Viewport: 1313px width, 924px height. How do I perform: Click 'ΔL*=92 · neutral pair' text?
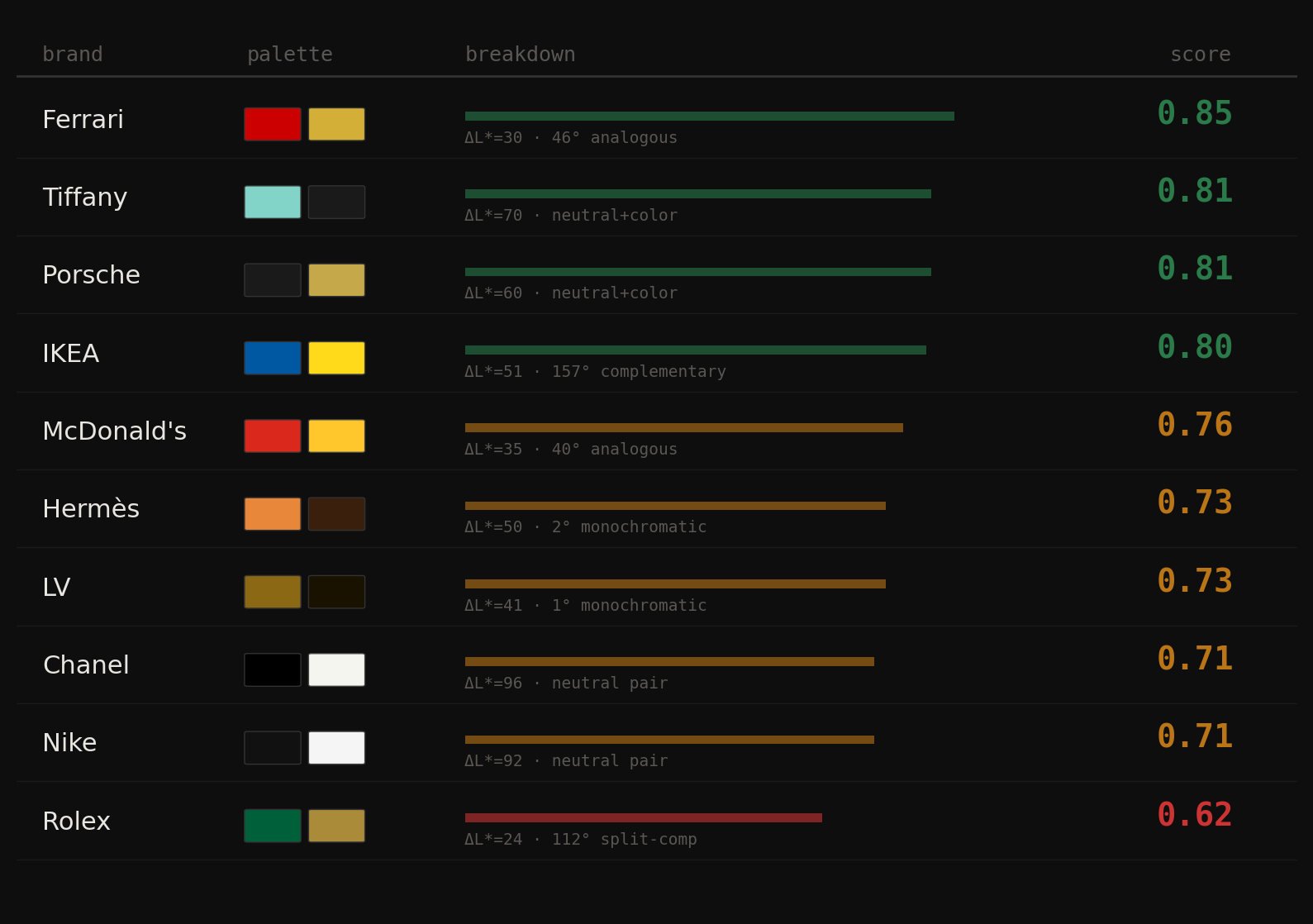(x=566, y=761)
